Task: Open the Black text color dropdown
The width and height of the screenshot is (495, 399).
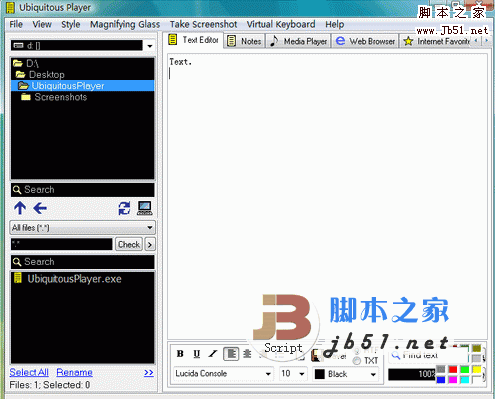Action: pyautogui.click(x=373, y=374)
